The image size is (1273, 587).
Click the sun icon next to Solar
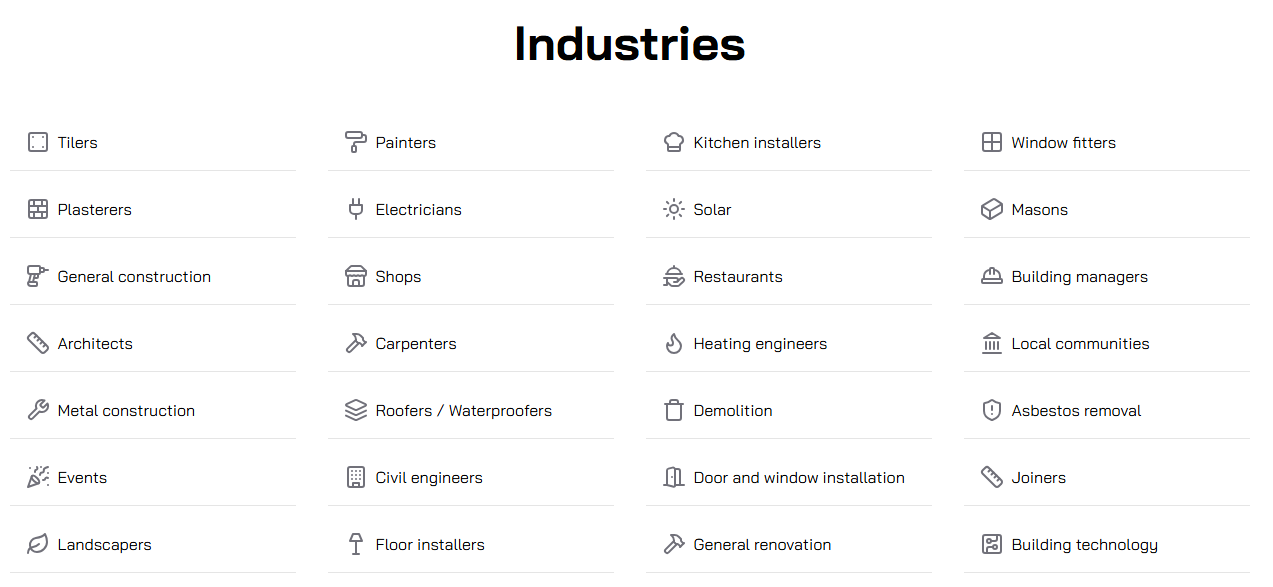674,209
